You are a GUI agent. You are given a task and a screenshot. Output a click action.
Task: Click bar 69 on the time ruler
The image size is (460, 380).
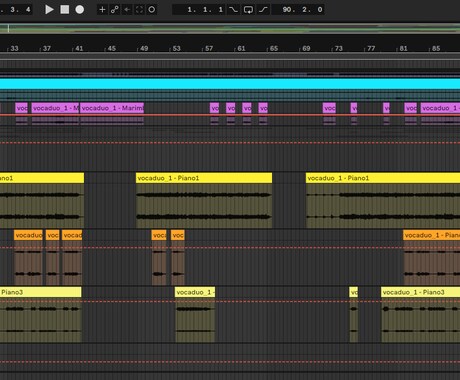click(306, 49)
